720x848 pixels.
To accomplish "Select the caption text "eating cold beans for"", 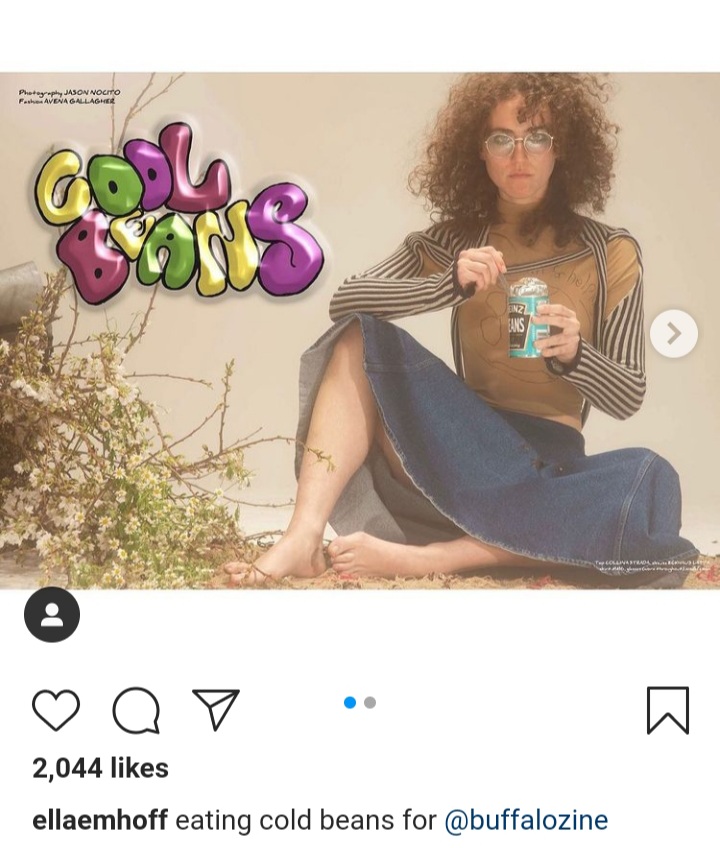I will [306, 820].
